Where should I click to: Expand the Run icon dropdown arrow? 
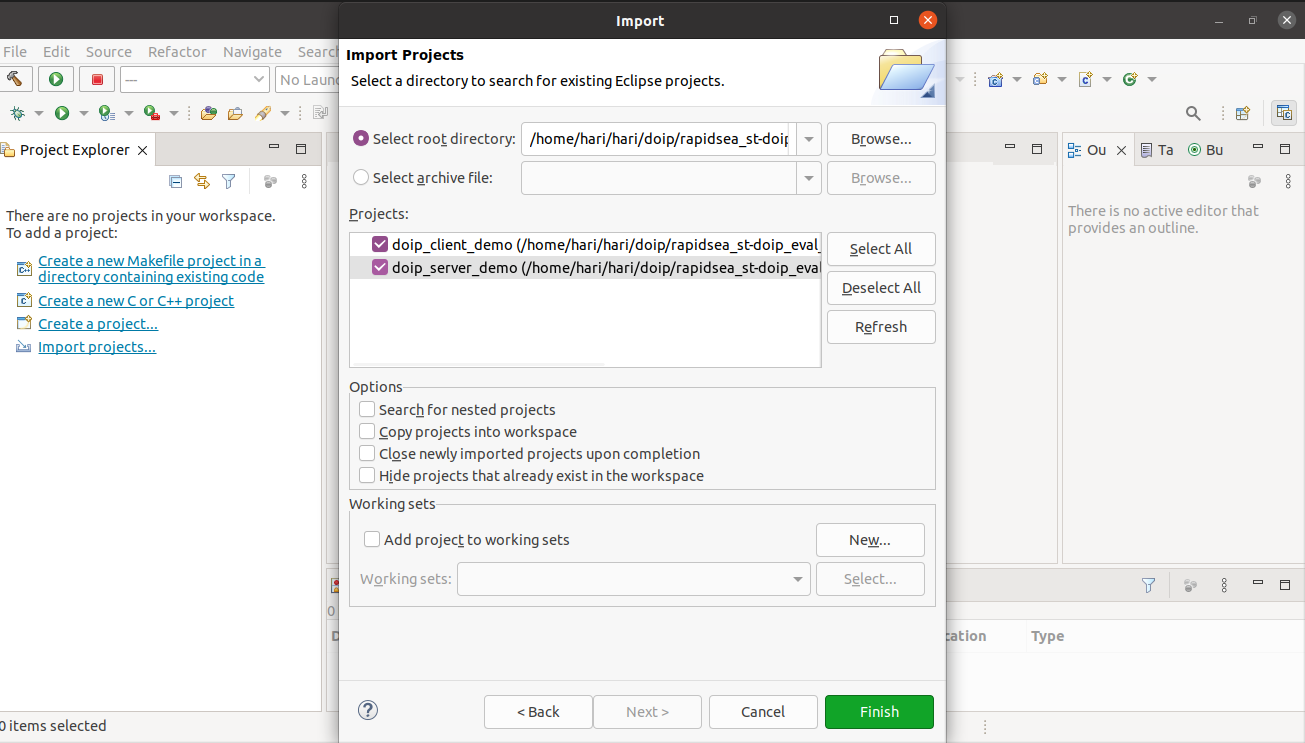84,113
